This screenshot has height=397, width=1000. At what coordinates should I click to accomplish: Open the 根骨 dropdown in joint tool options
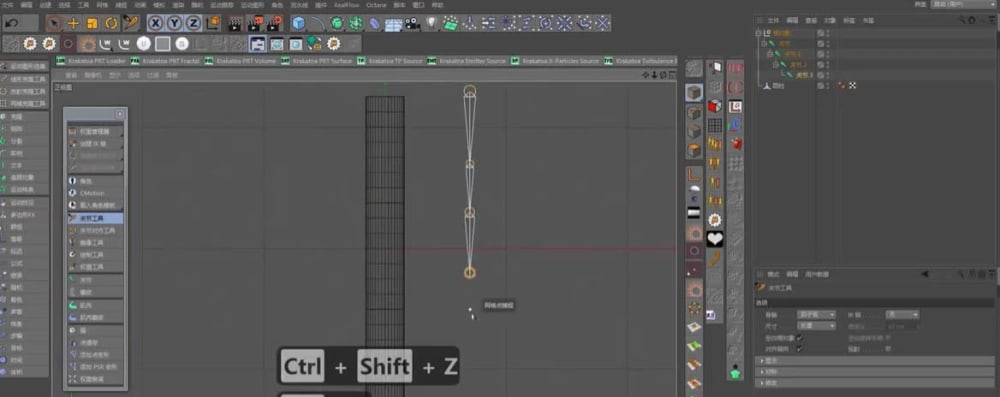[x=816, y=315]
